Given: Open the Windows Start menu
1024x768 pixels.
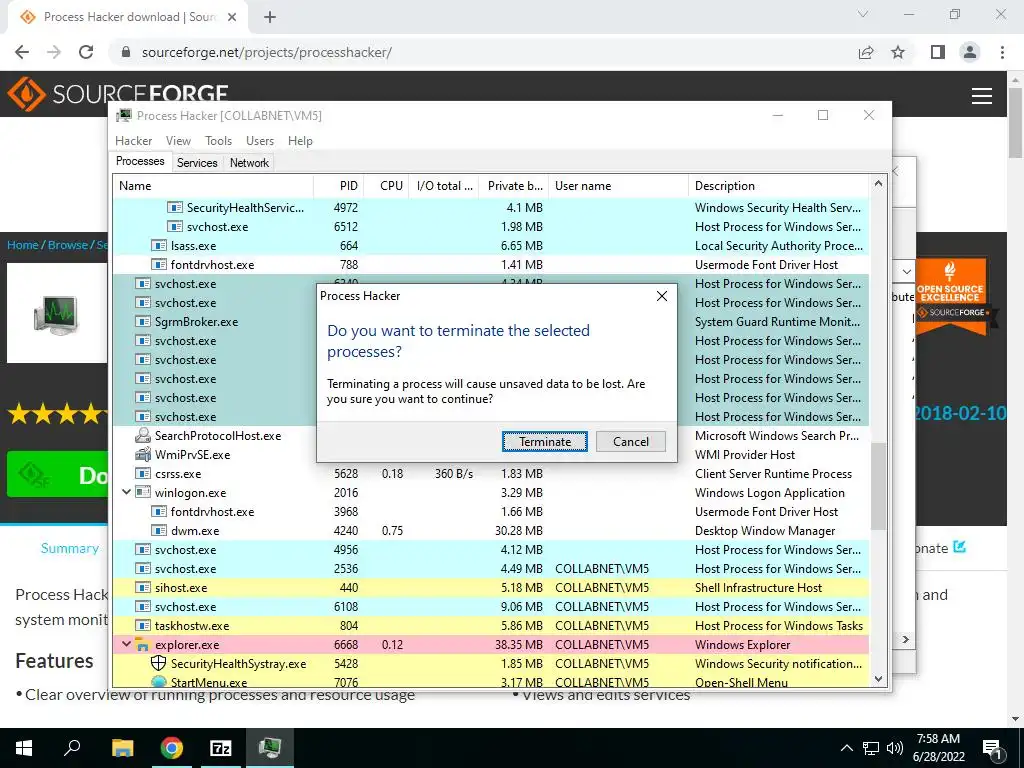Looking at the screenshot, I should 24,748.
